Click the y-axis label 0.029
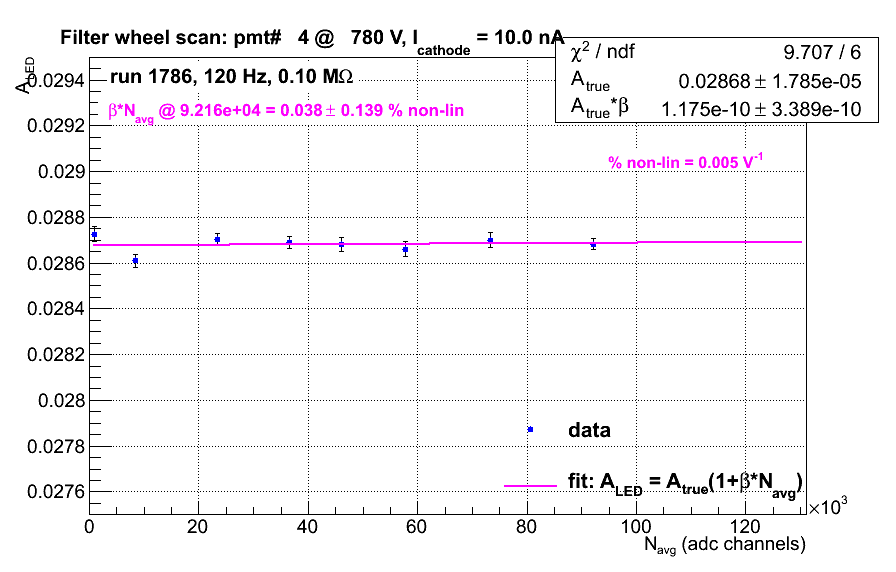Image resolution: width=896 pixels, height=572 pixels. (x=61, y=171)
